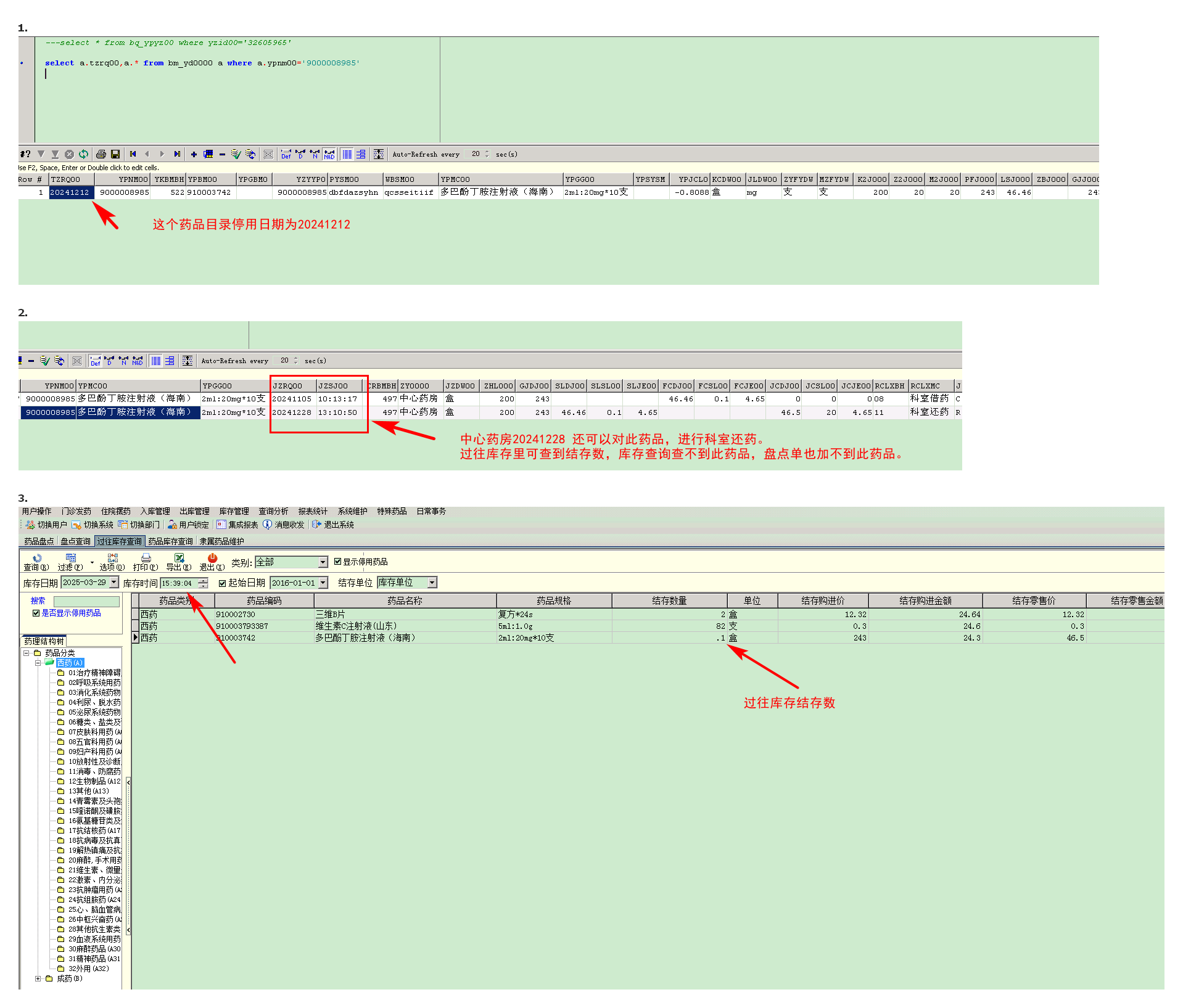
Task: Click the 库存时间 time spinner arrows
Action: (x=203, y=583)
